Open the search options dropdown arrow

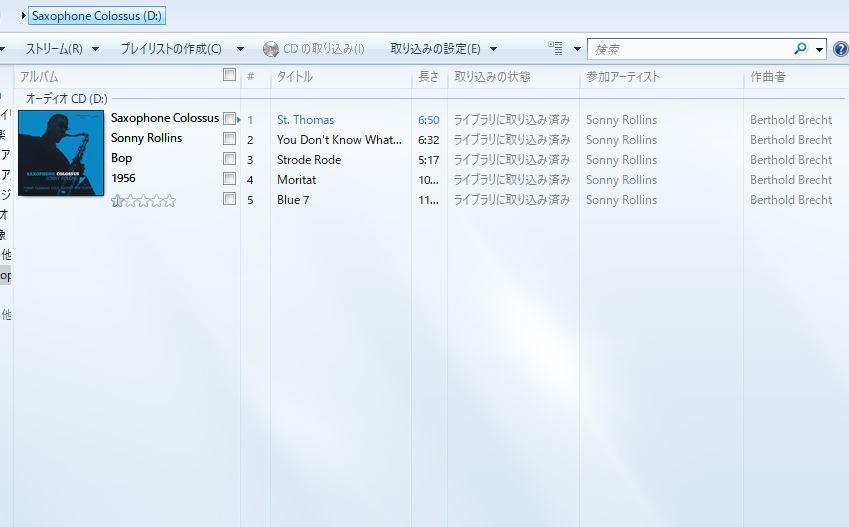point(819,50)
